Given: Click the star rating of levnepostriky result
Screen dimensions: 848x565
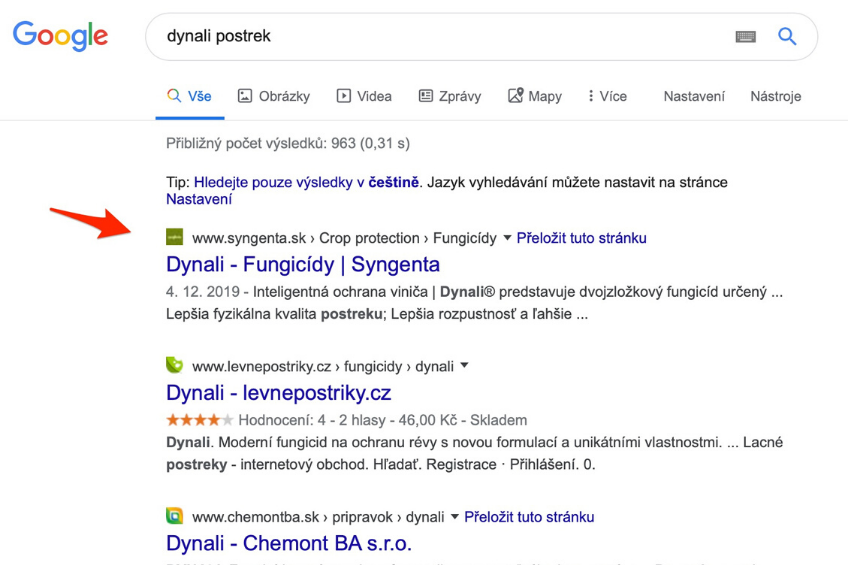Looking at the screenshot, I should click(x=200, y=420).
